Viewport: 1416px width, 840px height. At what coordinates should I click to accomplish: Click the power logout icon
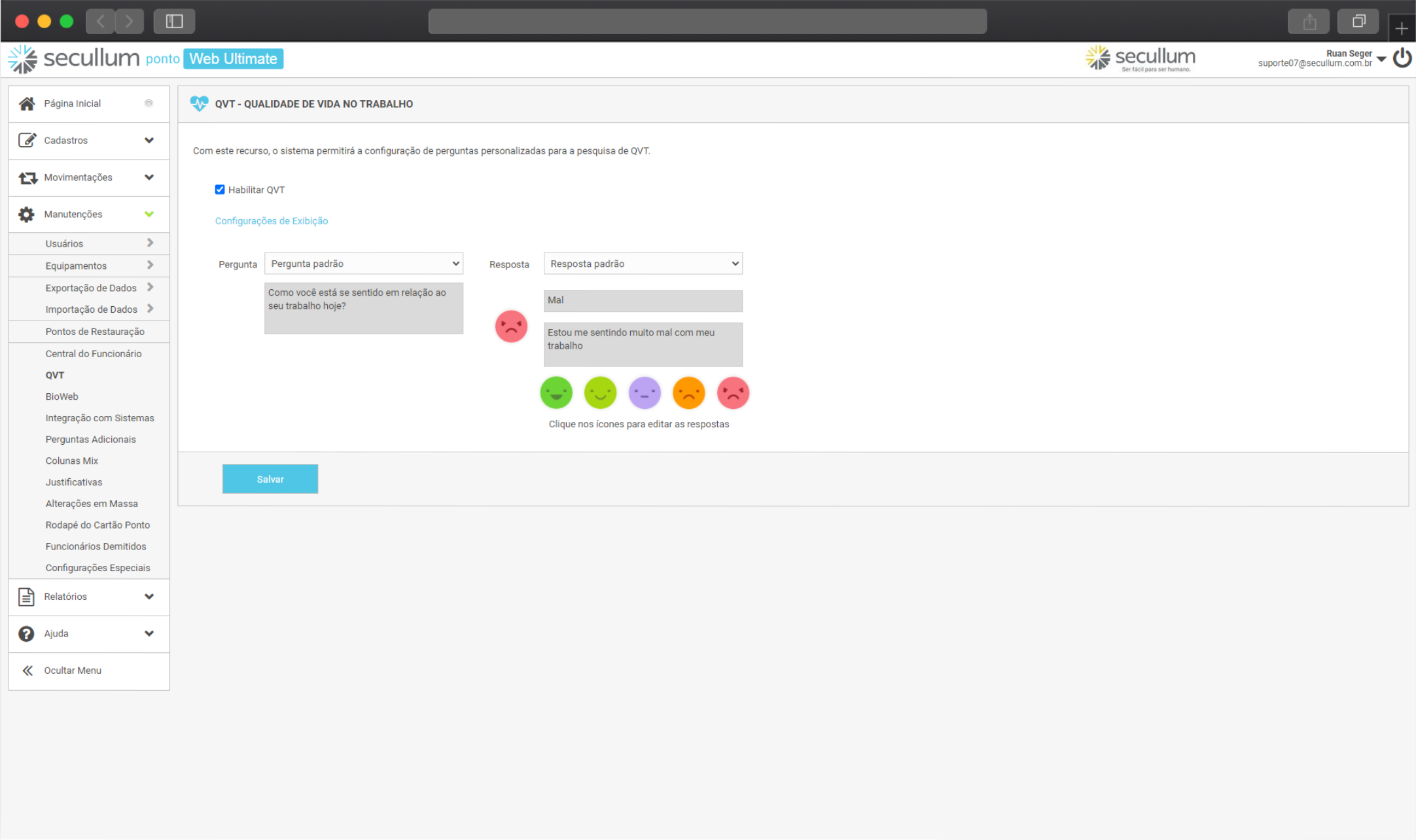click(1402, 58)
